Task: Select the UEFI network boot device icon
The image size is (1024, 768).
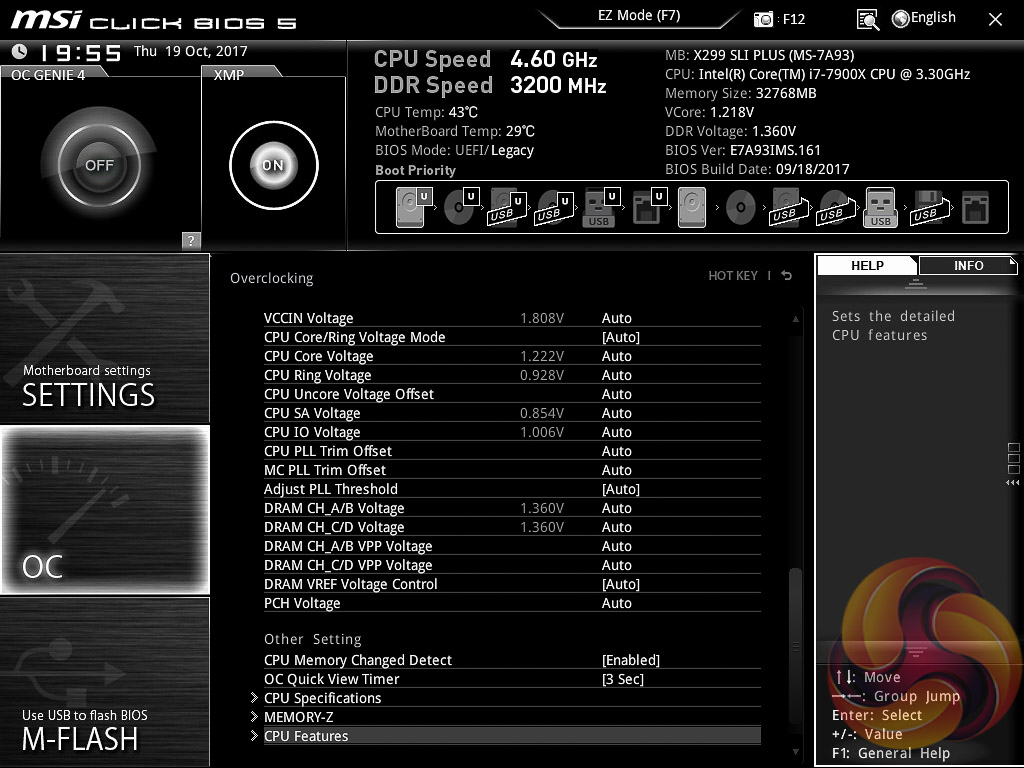Action: [649, 207]
